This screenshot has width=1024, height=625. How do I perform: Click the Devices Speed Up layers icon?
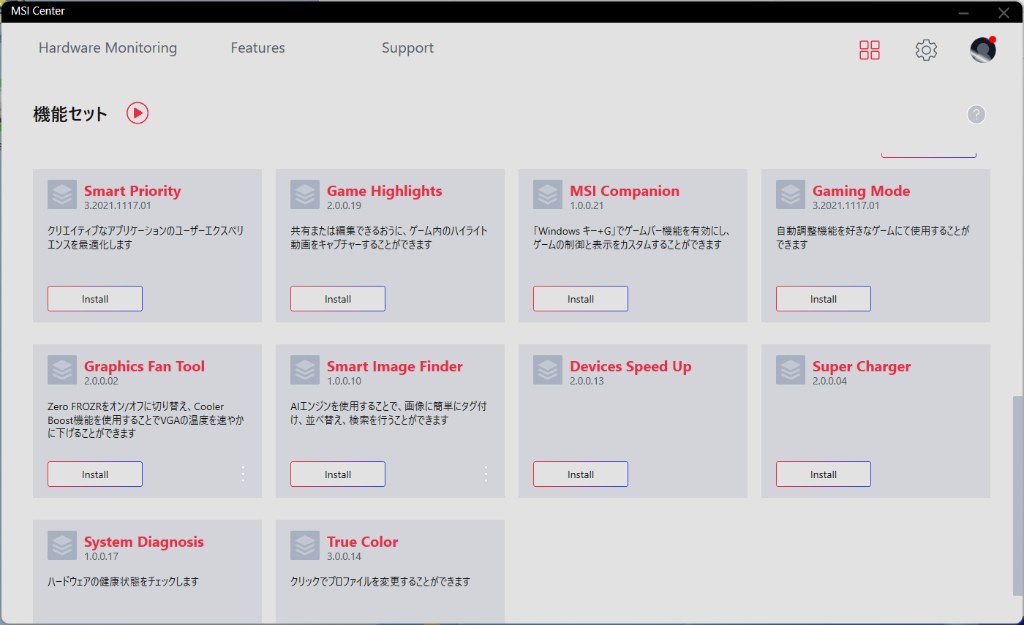point(547,370)
